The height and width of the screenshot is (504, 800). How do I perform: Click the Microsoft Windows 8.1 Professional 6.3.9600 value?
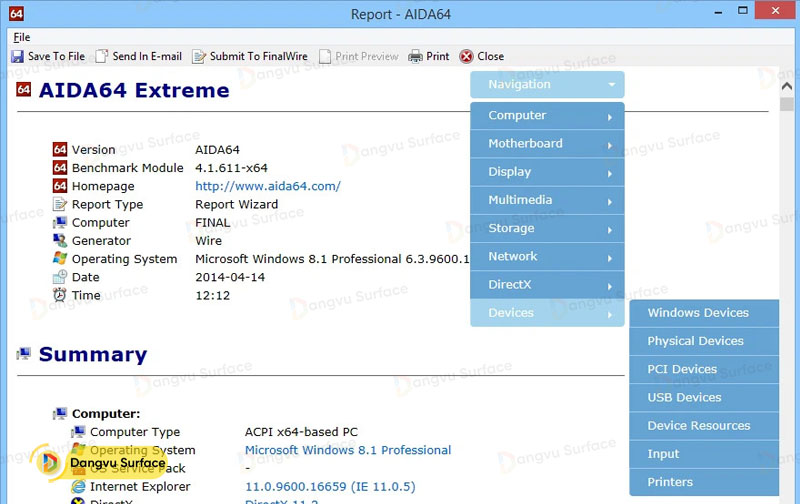(x=332, y=259)
